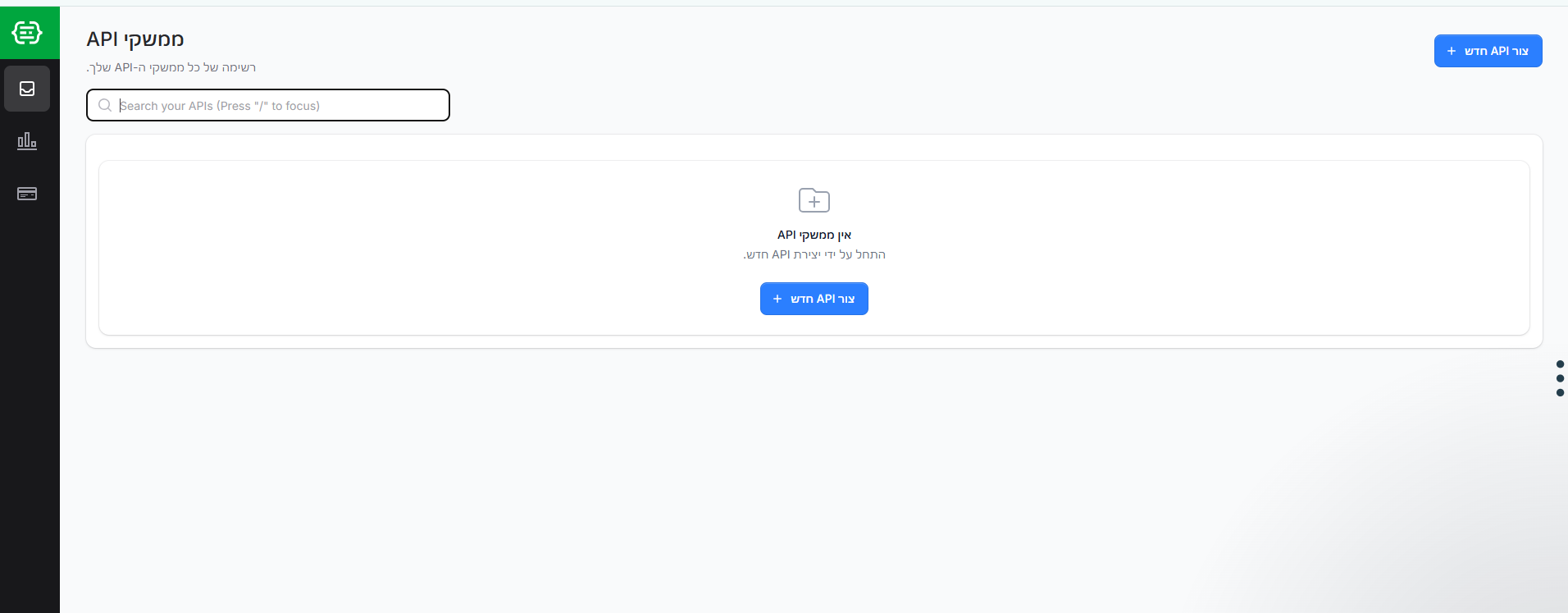Click the center 'צור API חדש' button

click(x=814, y=299)
